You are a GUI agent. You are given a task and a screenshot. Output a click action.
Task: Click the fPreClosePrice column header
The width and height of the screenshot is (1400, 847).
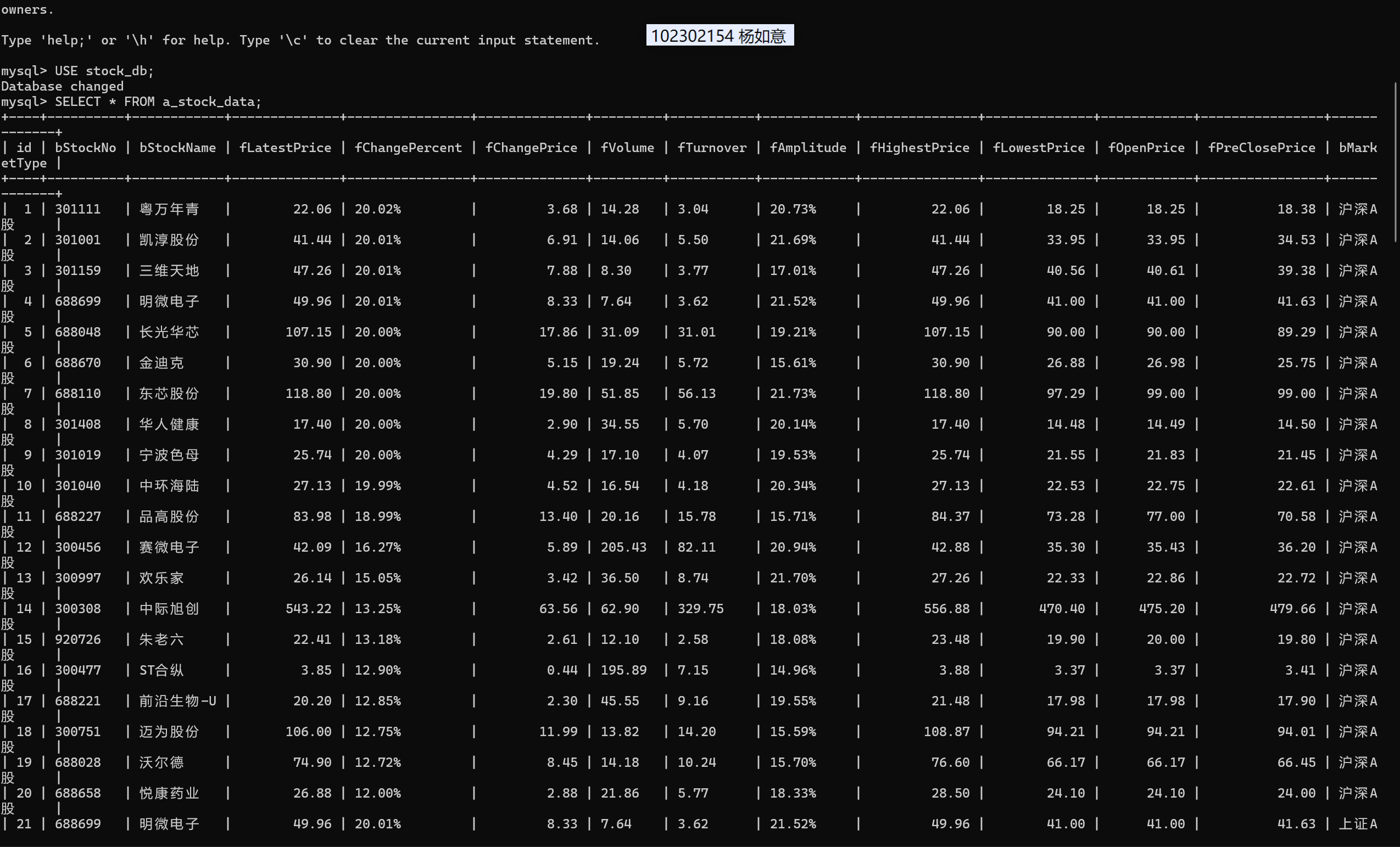pyautogui.click(x=1262, y=148)
